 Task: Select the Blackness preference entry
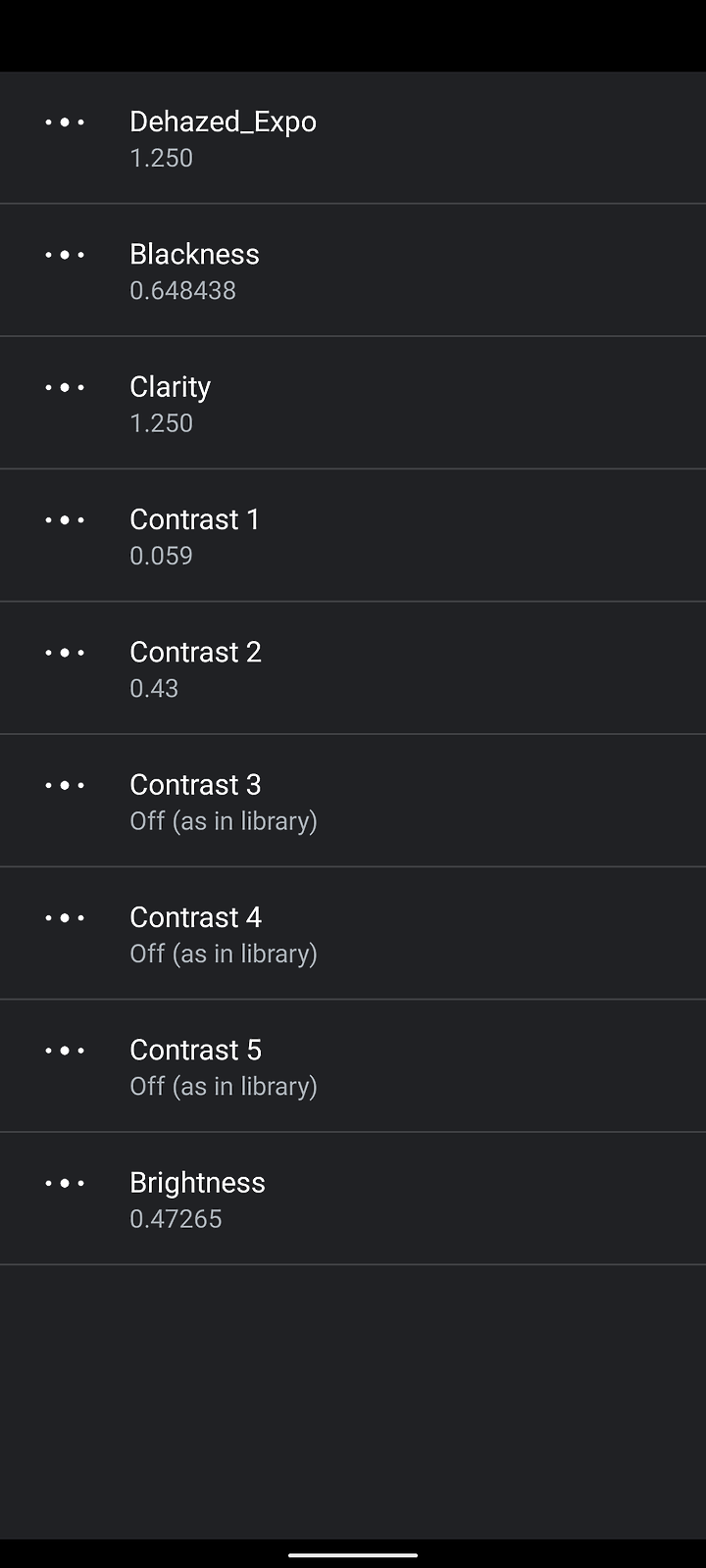353,269
